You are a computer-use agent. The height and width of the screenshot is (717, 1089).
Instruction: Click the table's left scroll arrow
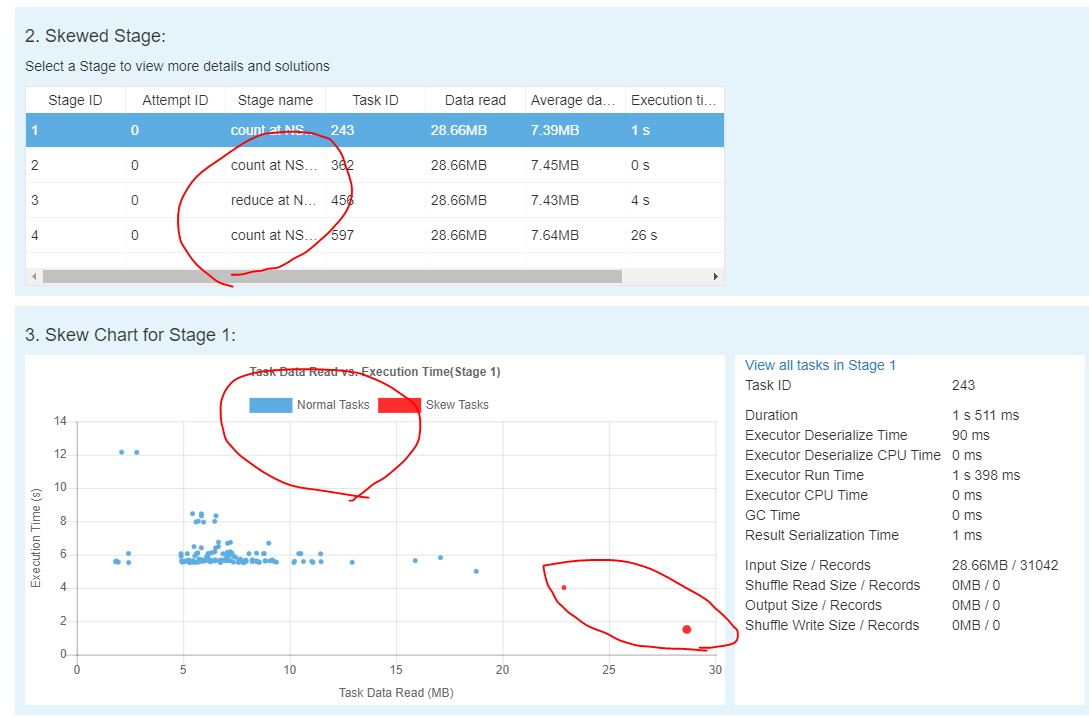pyautogui.click(x=34, y=277)
